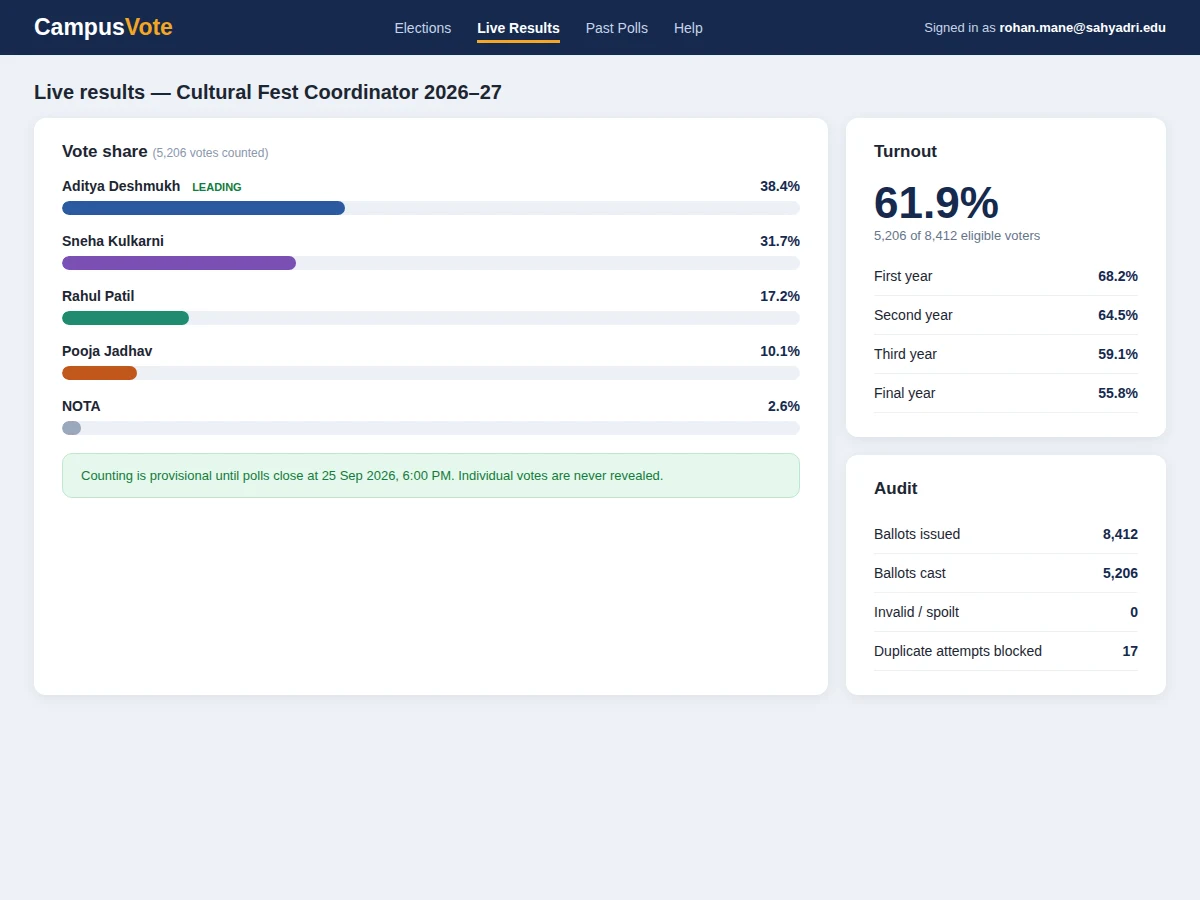Select the Final year turnout row
The height and width of the screenshot is (900, 1200).
[1006, 393]
